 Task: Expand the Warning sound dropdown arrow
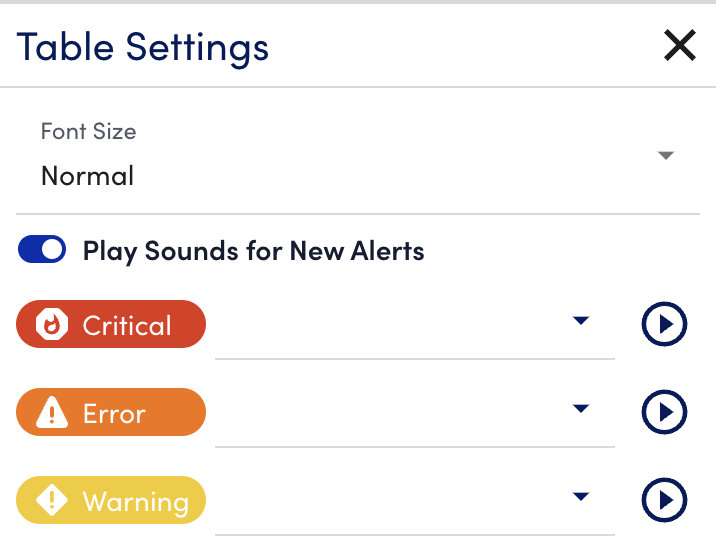pos(581,497)
